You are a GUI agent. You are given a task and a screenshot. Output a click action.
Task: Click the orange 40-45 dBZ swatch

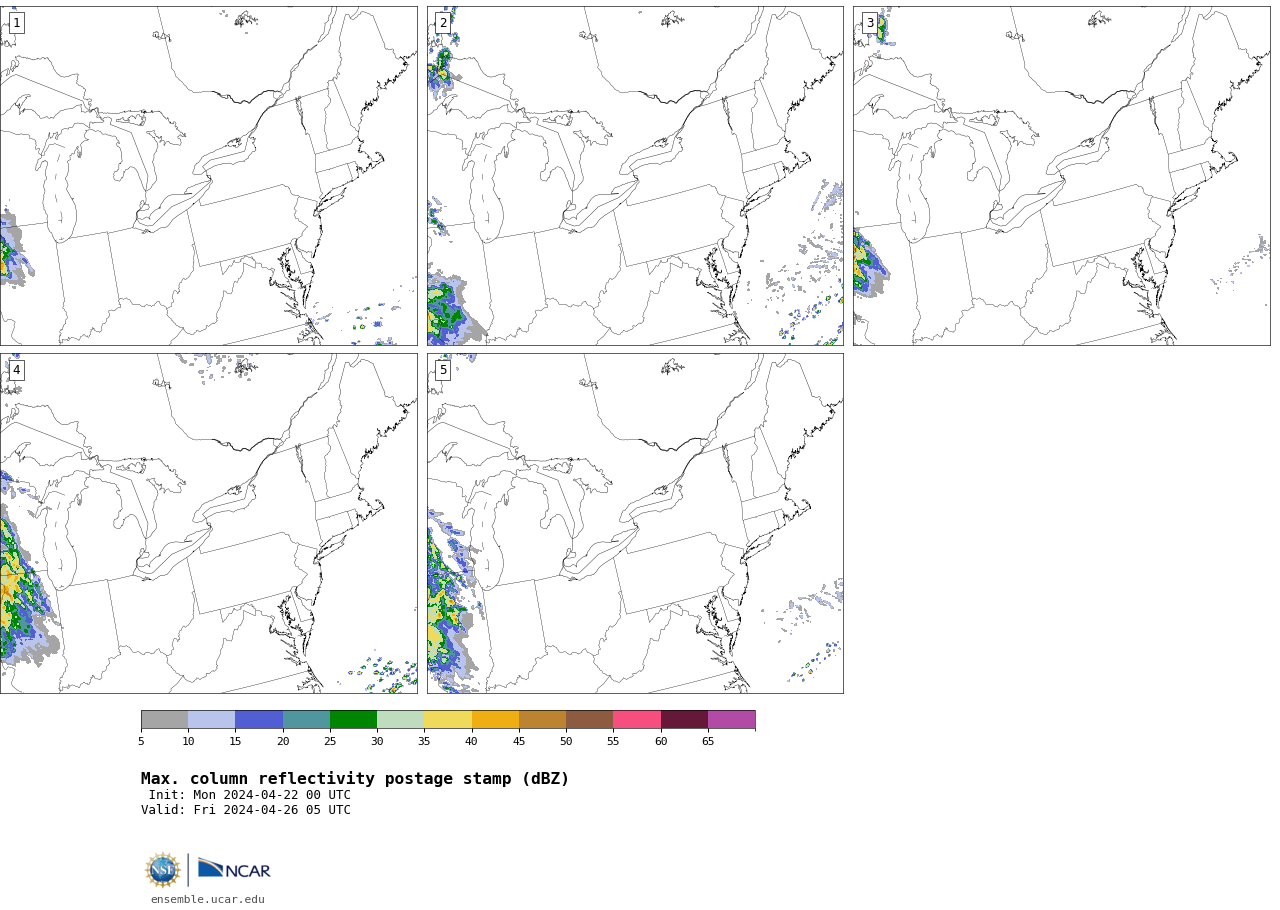pyautogui.click(x=495, y=720)
